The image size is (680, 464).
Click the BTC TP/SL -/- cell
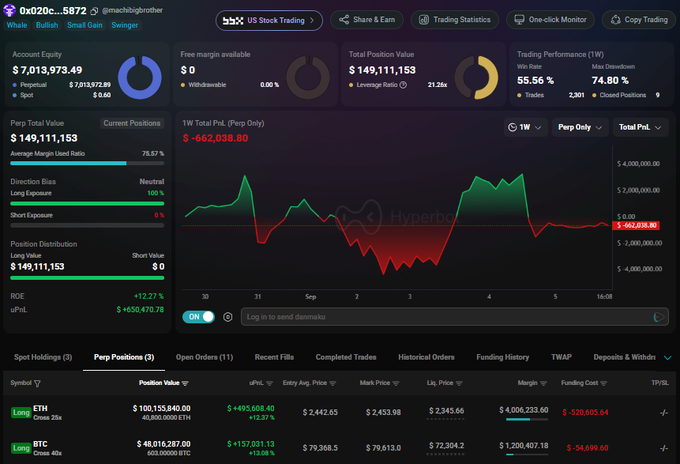(x=664, y=448)
